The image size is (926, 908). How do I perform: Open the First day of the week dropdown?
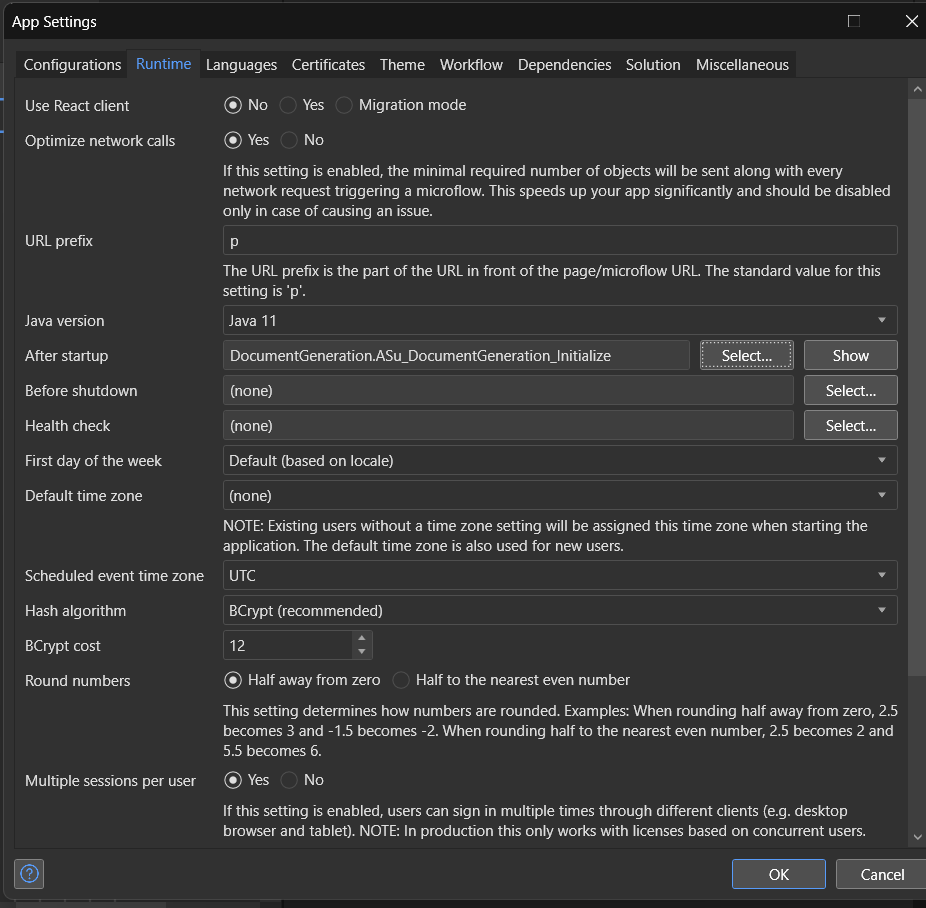(x=881, y=460)
